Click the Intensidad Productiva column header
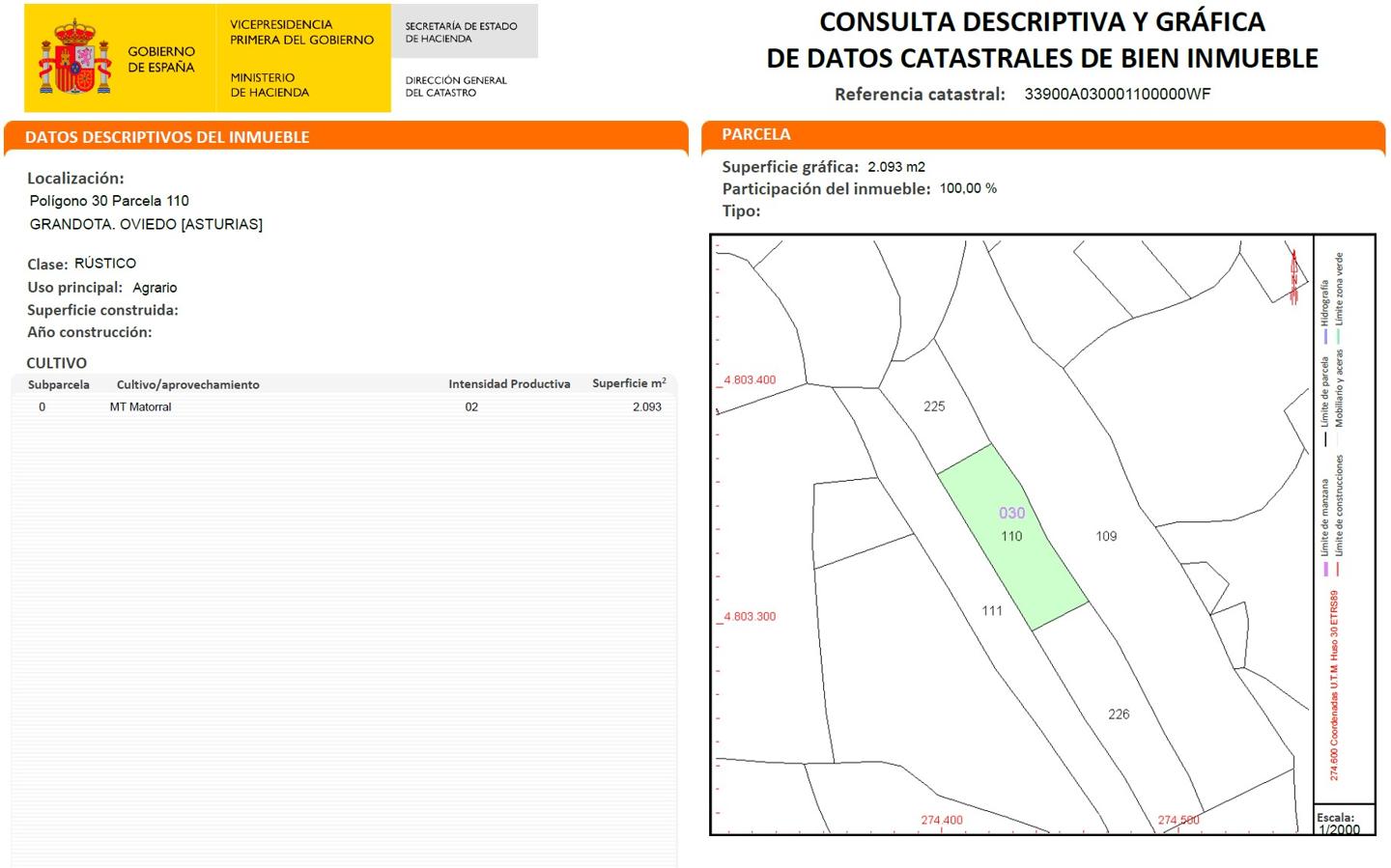 [509, 384]
